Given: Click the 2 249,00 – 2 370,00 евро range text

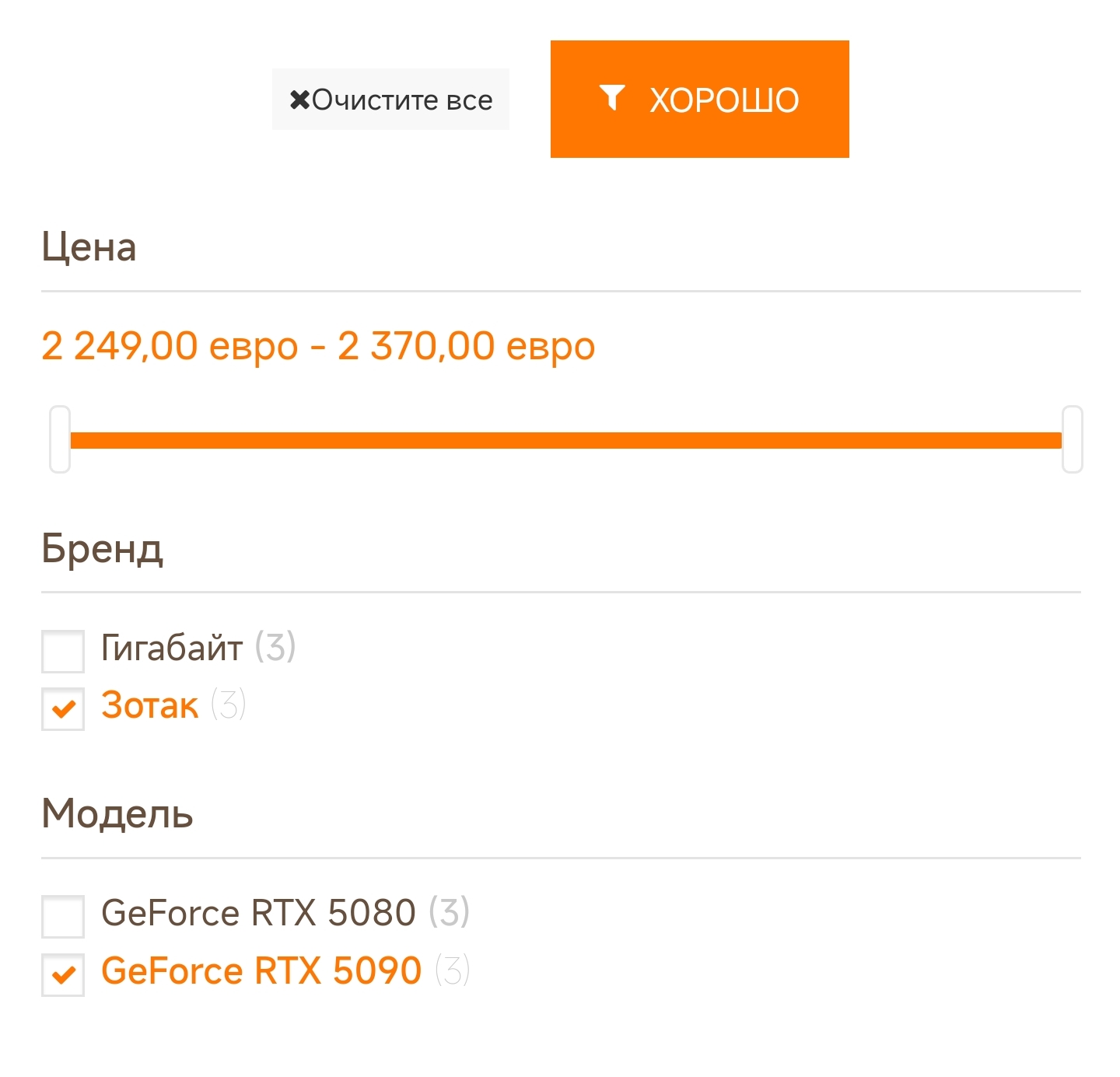Looking at the screenshot, I should (x=318, y=346).
